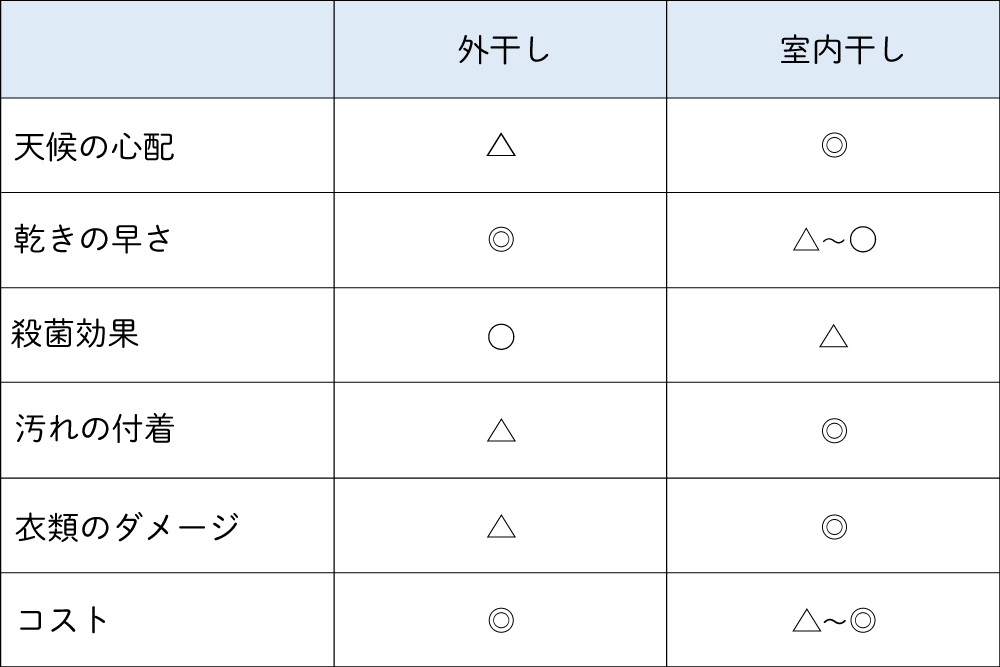Image resolution: width=1000 pixels, height=667 pixels.
Task: Click the 外干し column header
Action: coord(504,51)
